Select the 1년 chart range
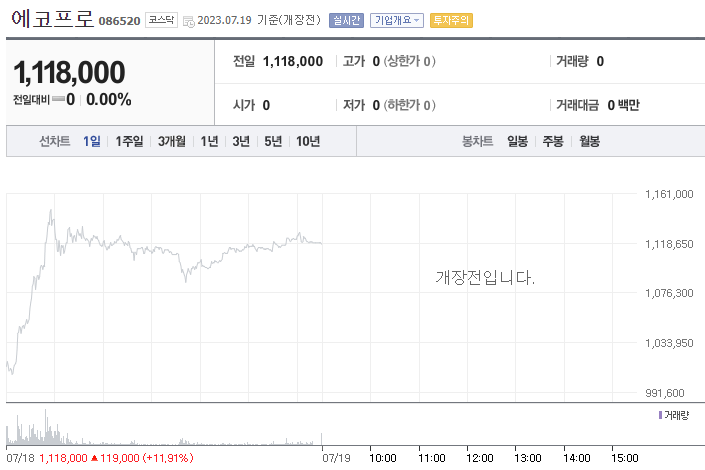Viewport: 705px width, 470px height. 209,142
